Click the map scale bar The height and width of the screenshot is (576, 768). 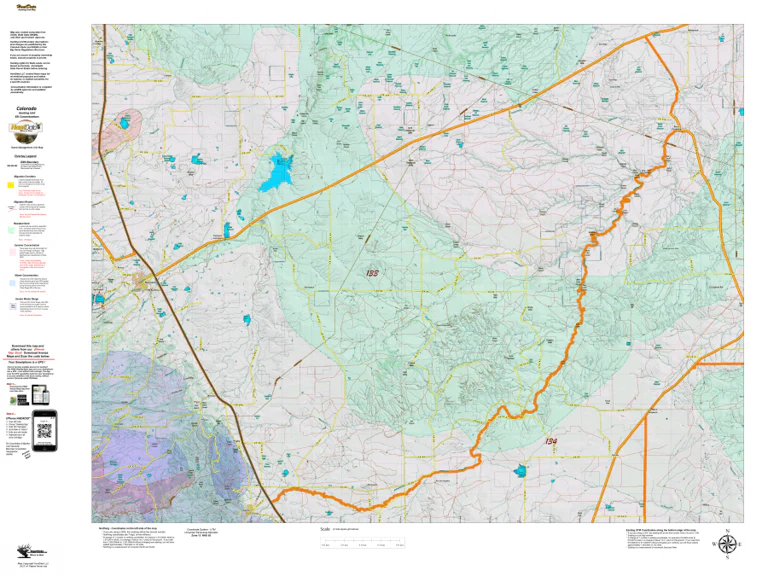pyautogui.click(x=362, y=542)
